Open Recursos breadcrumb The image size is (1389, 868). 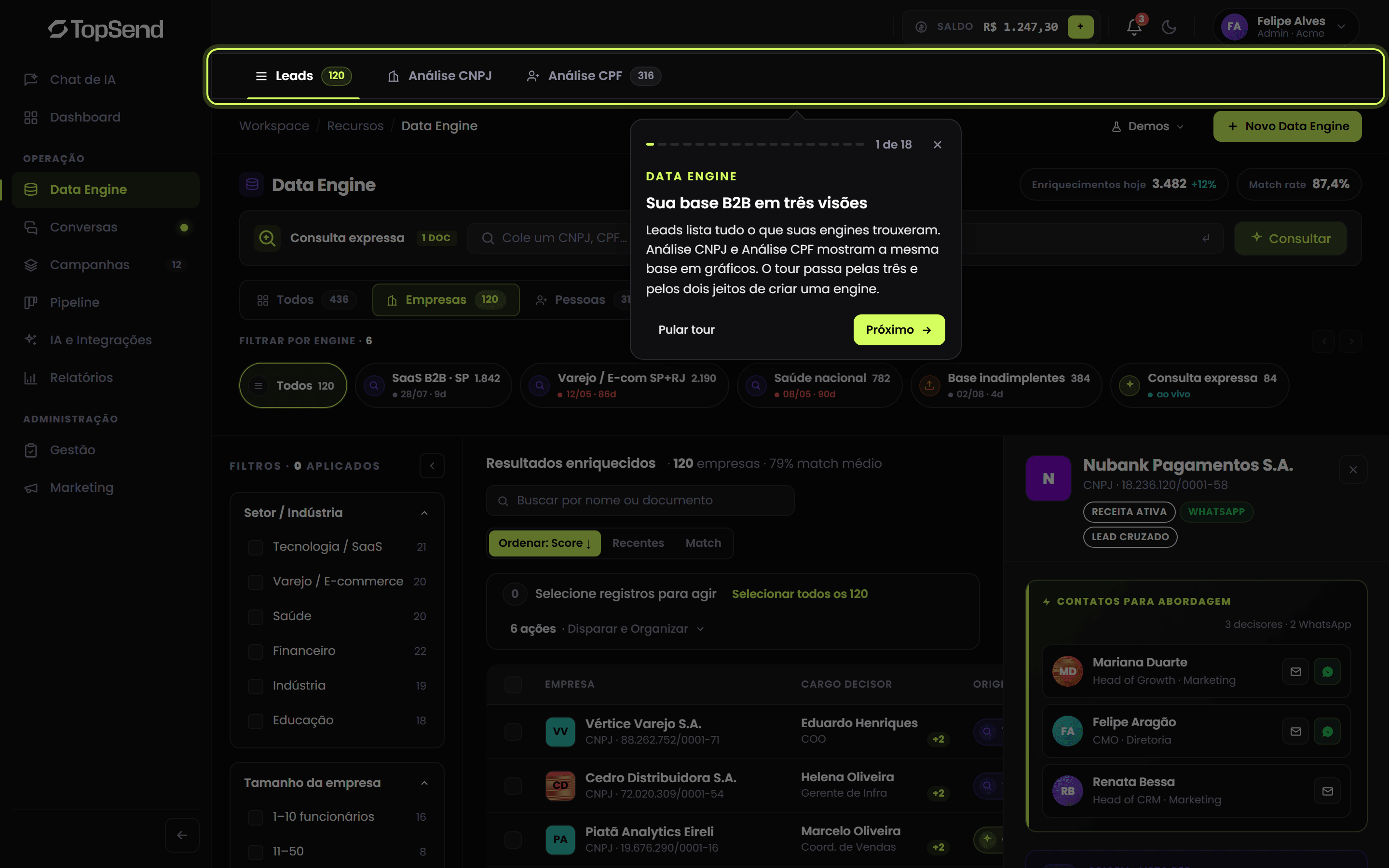(x=355, y=126)
